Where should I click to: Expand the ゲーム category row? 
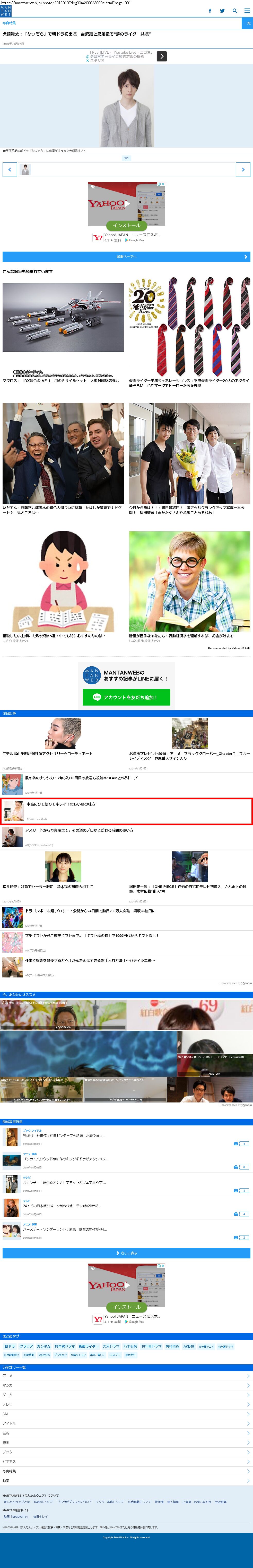(127, 1395)
